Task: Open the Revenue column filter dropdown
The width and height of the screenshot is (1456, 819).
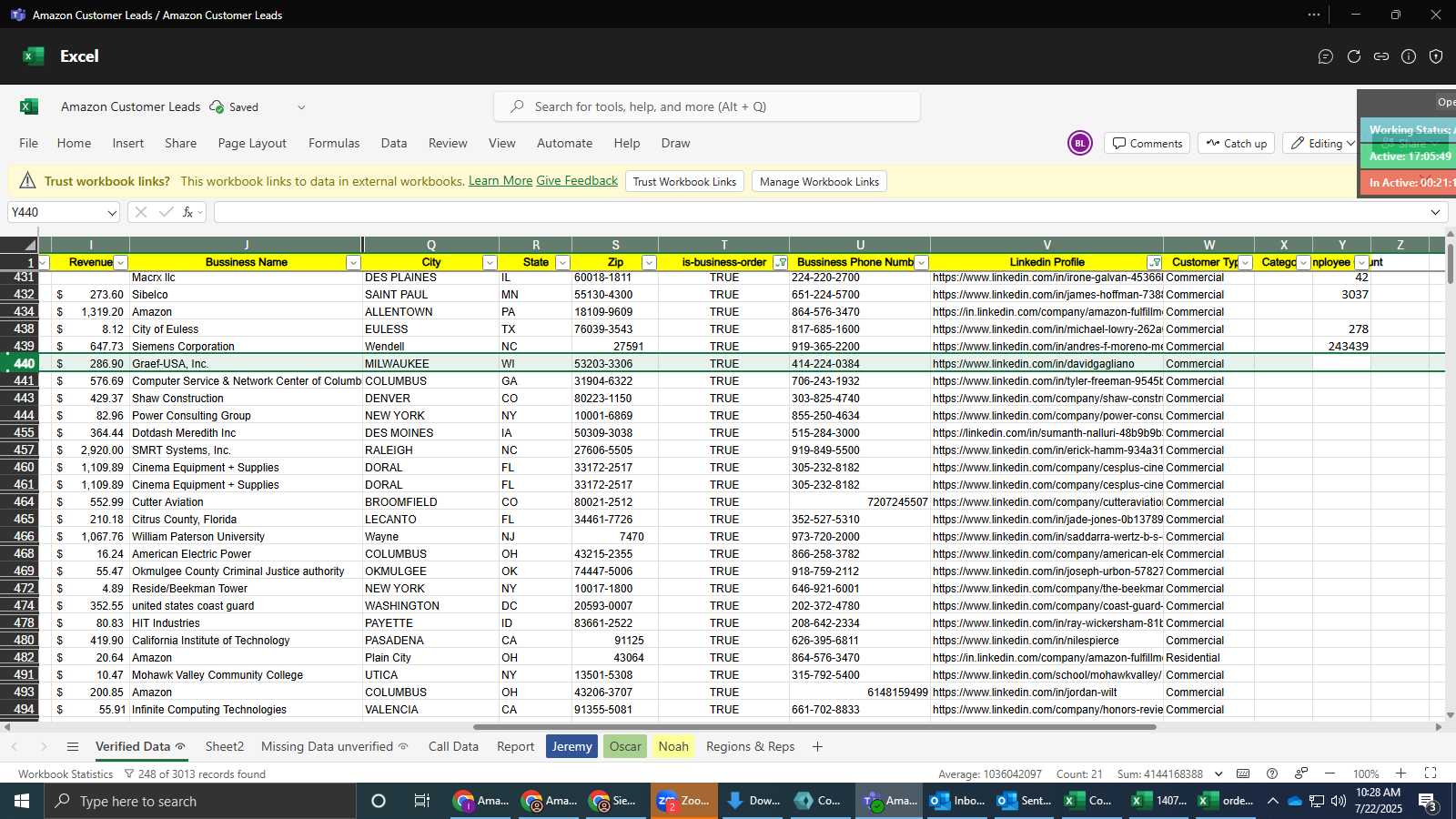Action: click(120, 263)
